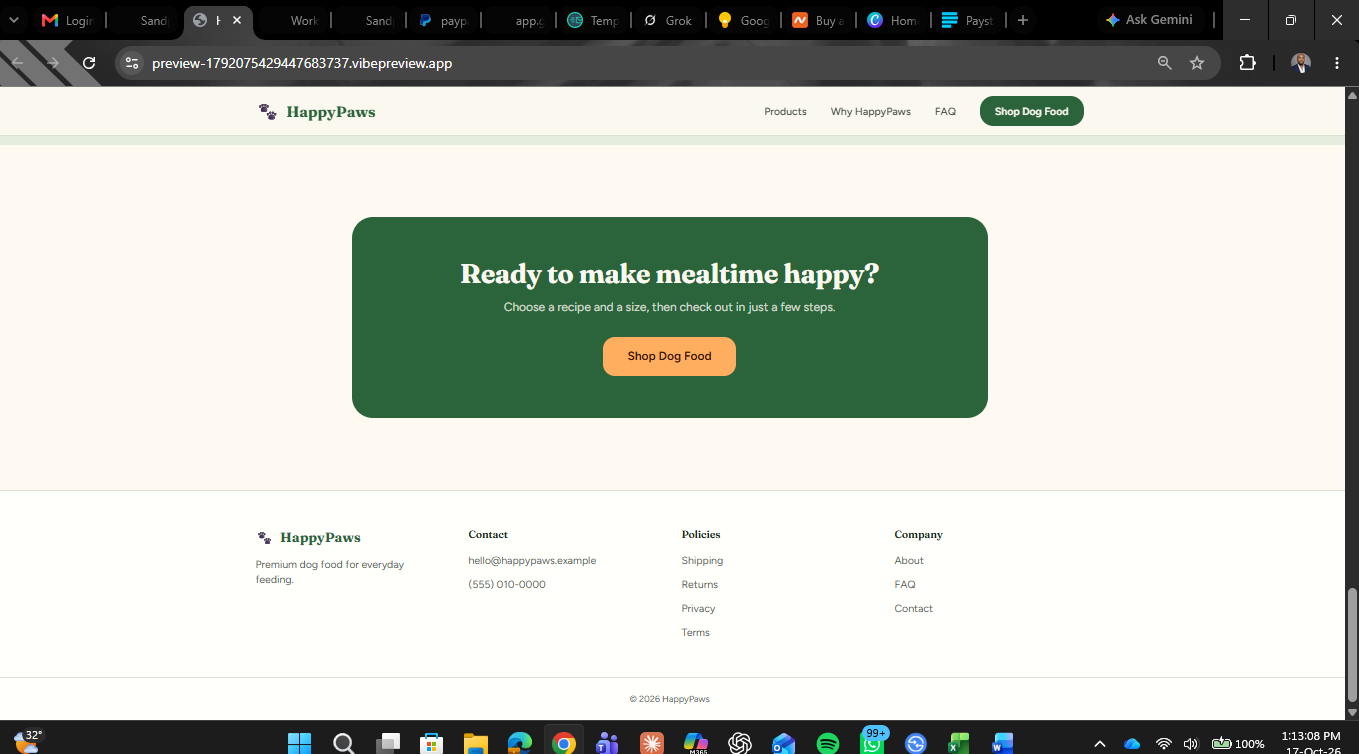Reload the page with the refresh icon

tap(89, 63)
